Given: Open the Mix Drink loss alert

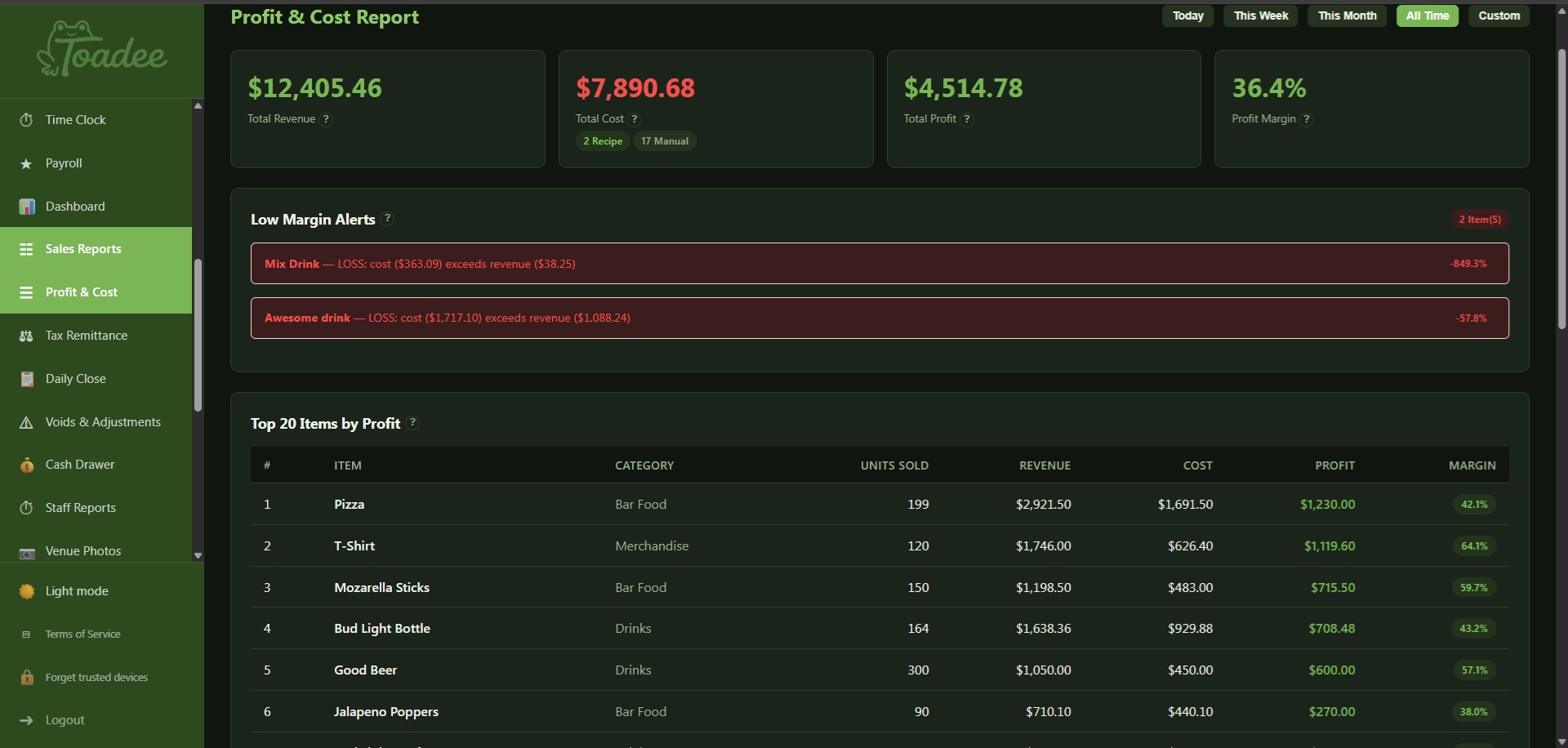Looking at the screenshot, I should (x=880, y=264).
